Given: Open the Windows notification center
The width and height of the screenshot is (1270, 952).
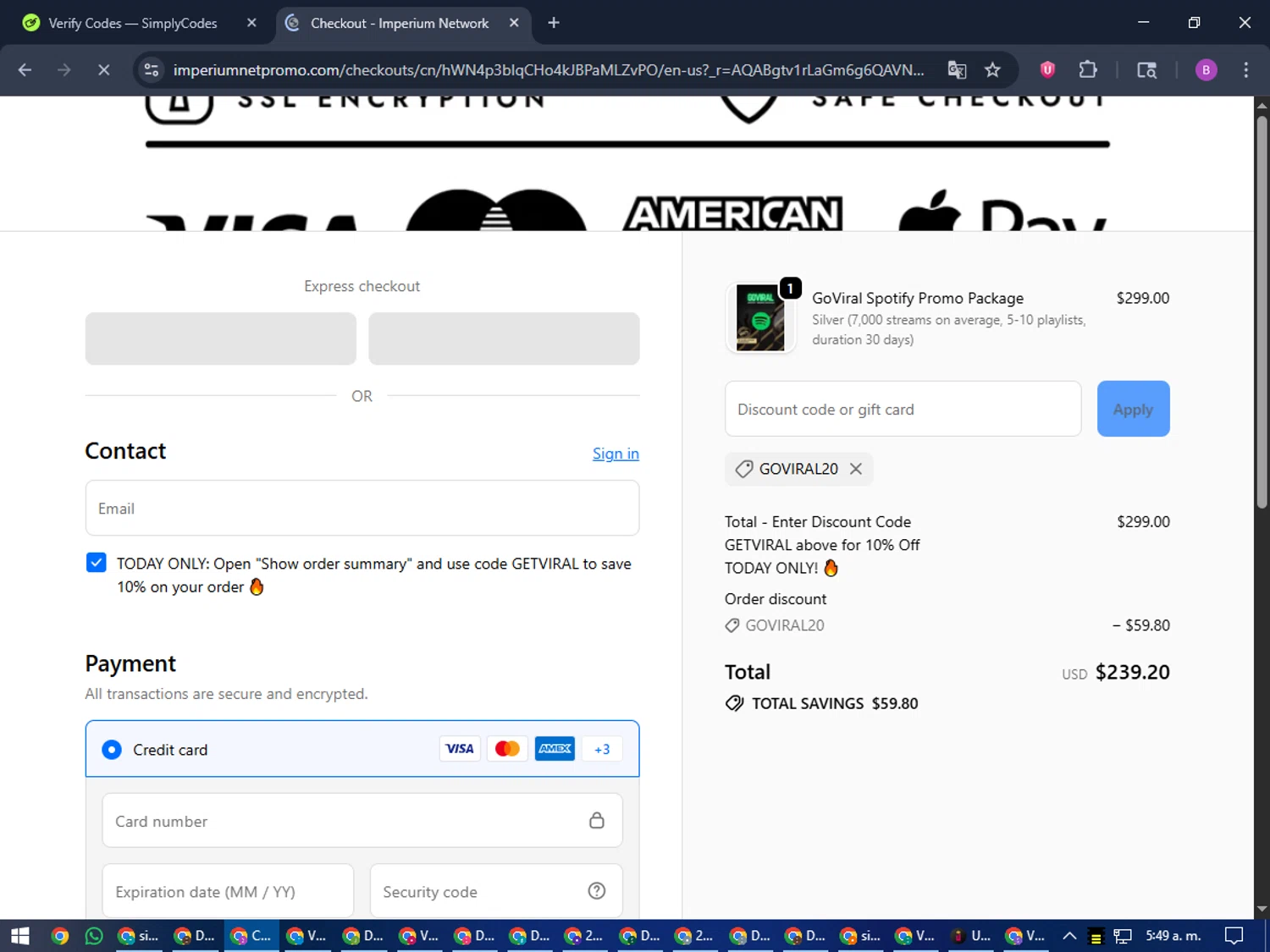Looking at the screenshot, I should pos(1234,936).
